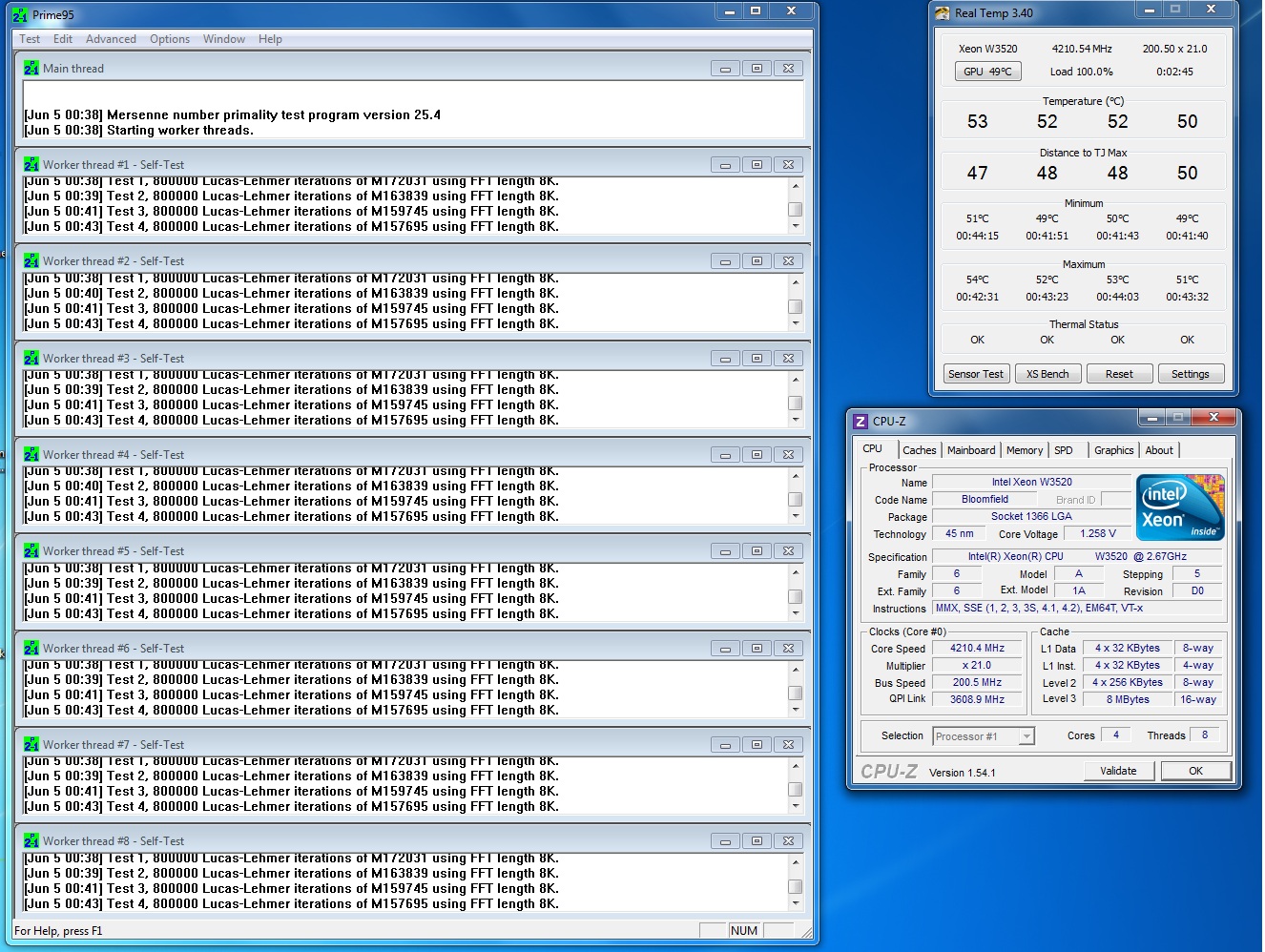The height and width of the screenshot is (952, 1265).
Task: Click scroll up arrow in Worker thread #3
Action: (795, 379)
